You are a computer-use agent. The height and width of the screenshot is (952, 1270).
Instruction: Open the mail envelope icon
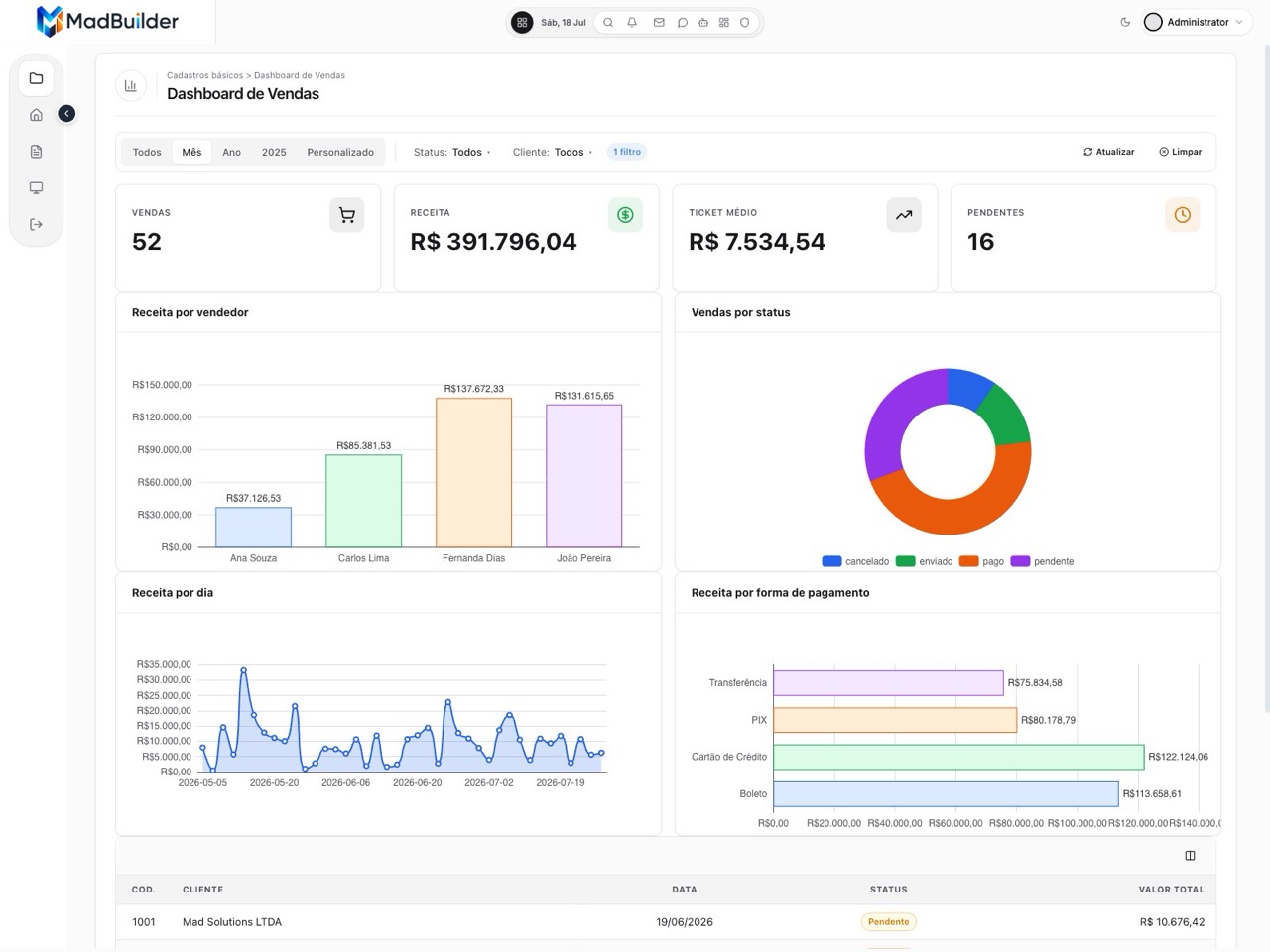pyautogui.click(x=659, y=22)
